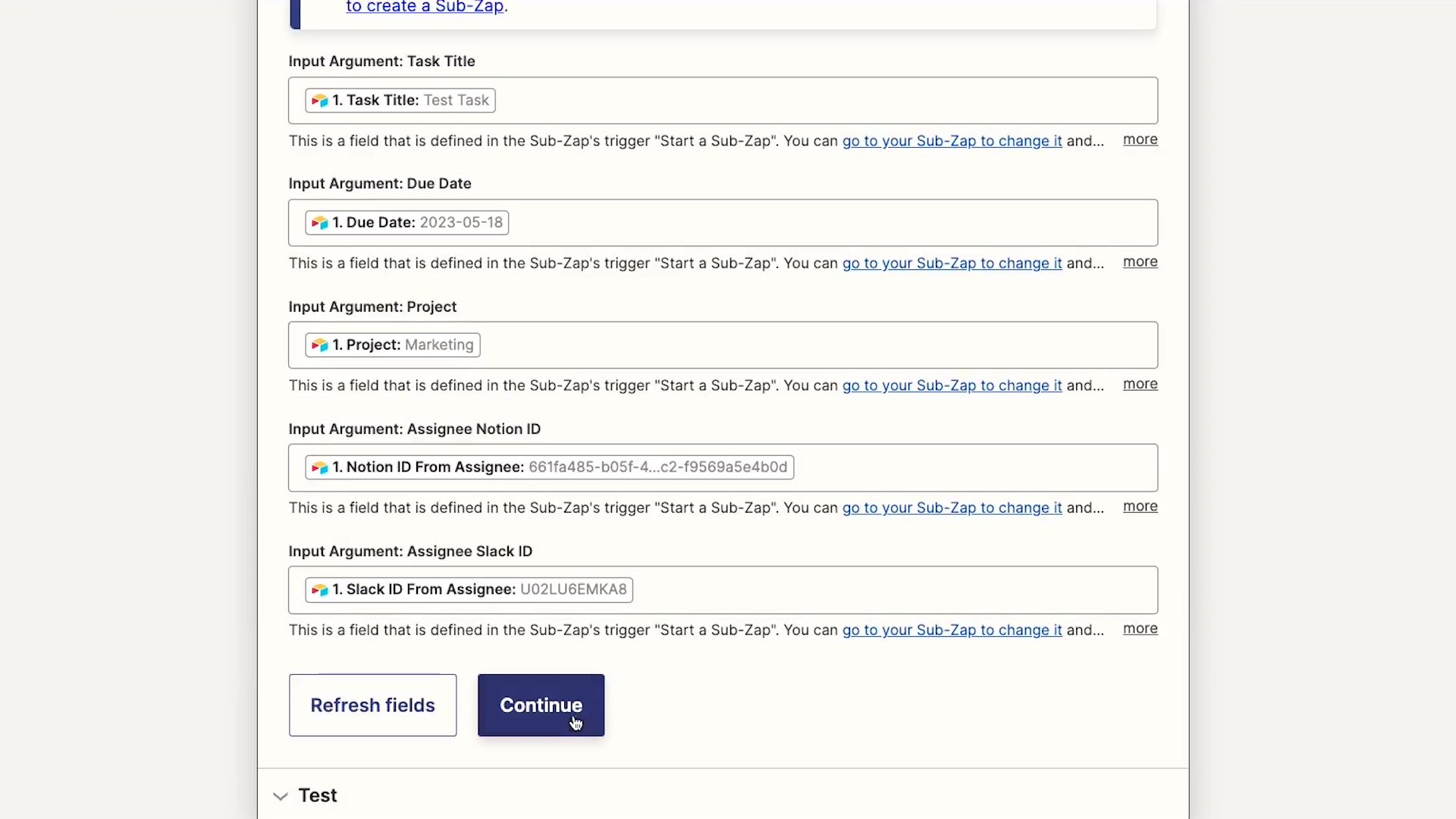Expand the Test section chevron

281,795
